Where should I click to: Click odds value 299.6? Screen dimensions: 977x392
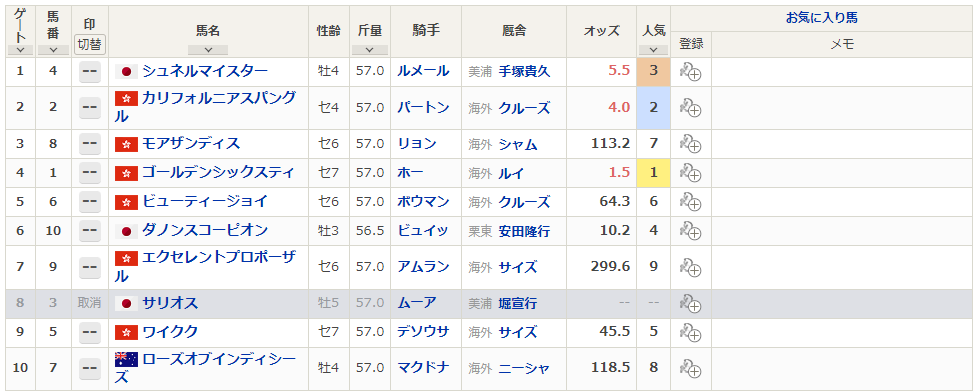click(610, 267)
